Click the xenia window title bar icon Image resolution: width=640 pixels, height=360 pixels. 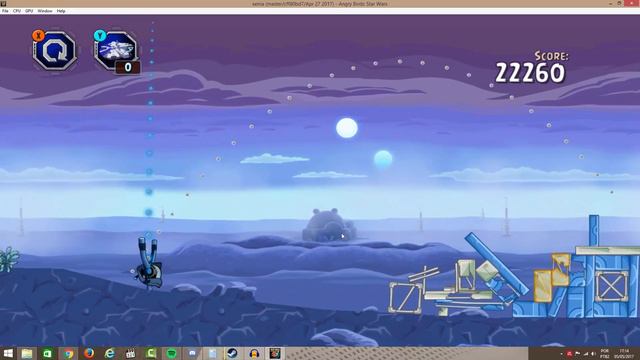tap(3, 3)
